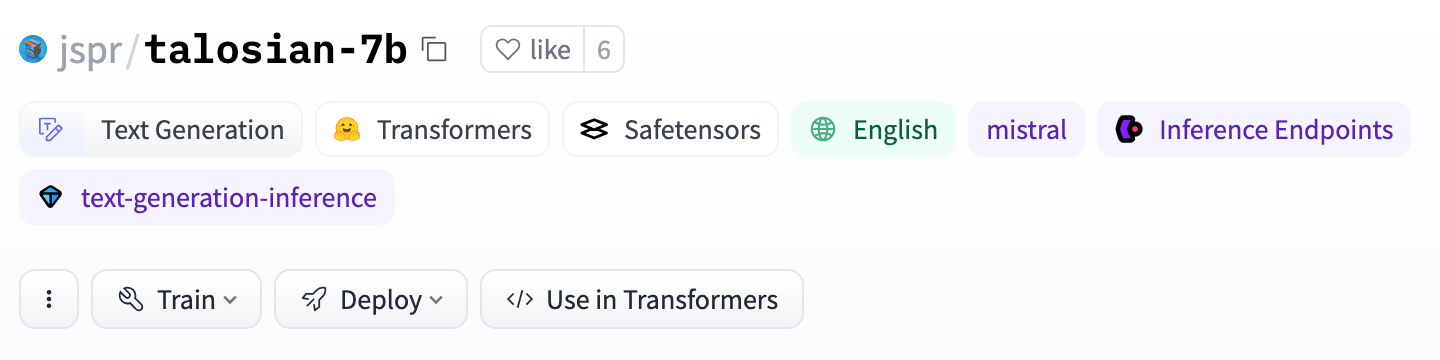Click the wrench icon on Train

(131, 299)
